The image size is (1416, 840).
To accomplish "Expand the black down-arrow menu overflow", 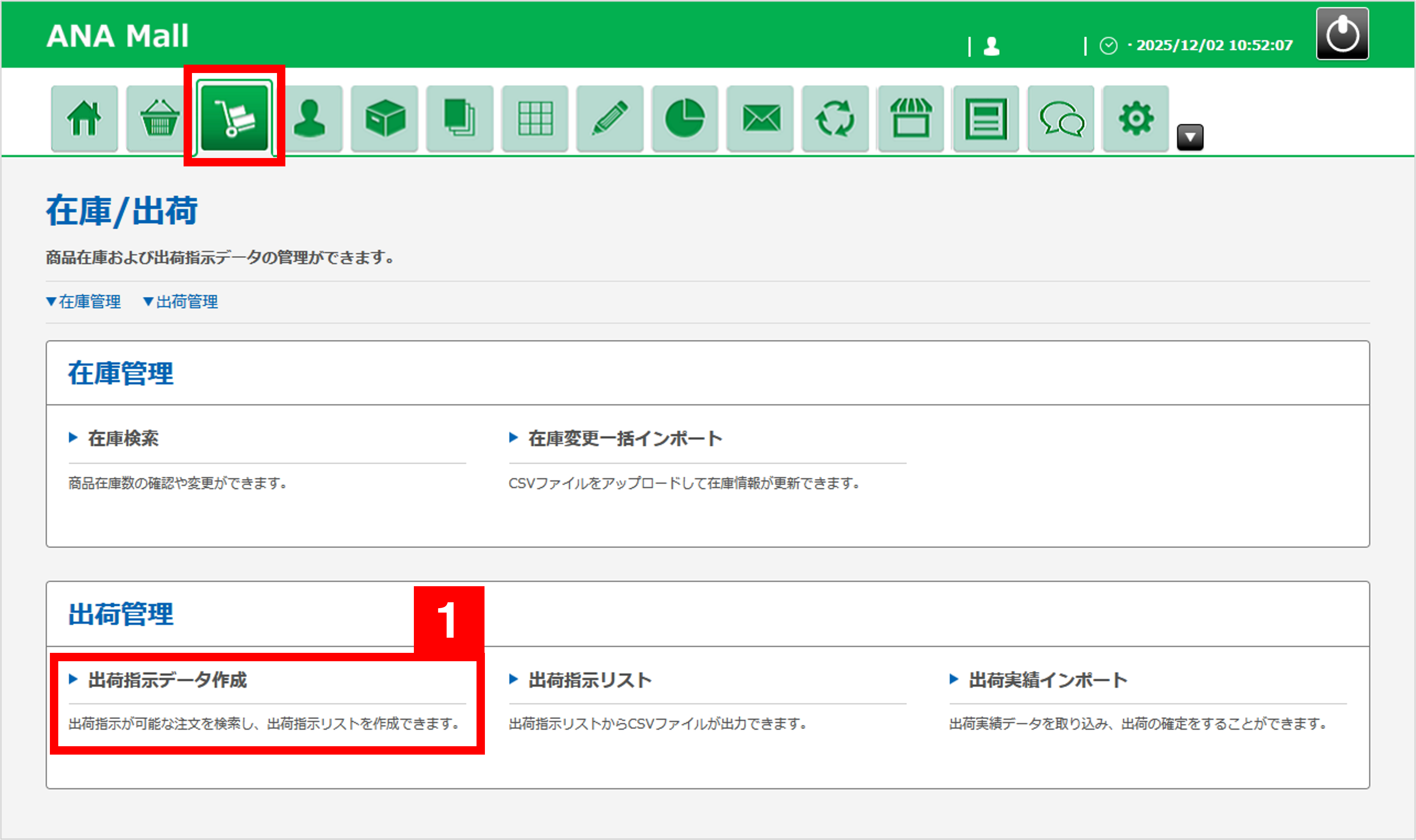I will pos(1190,137).
